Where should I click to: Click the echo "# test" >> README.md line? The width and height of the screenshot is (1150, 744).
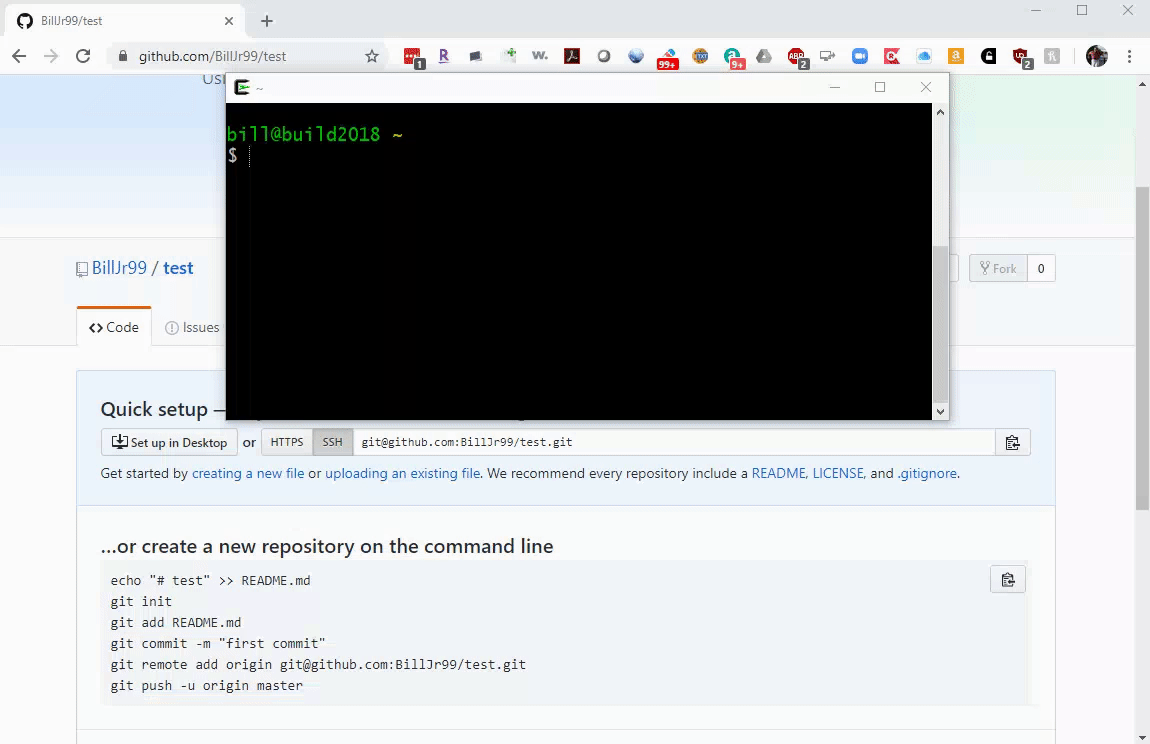pyautogui.click(x=210, y=580)
